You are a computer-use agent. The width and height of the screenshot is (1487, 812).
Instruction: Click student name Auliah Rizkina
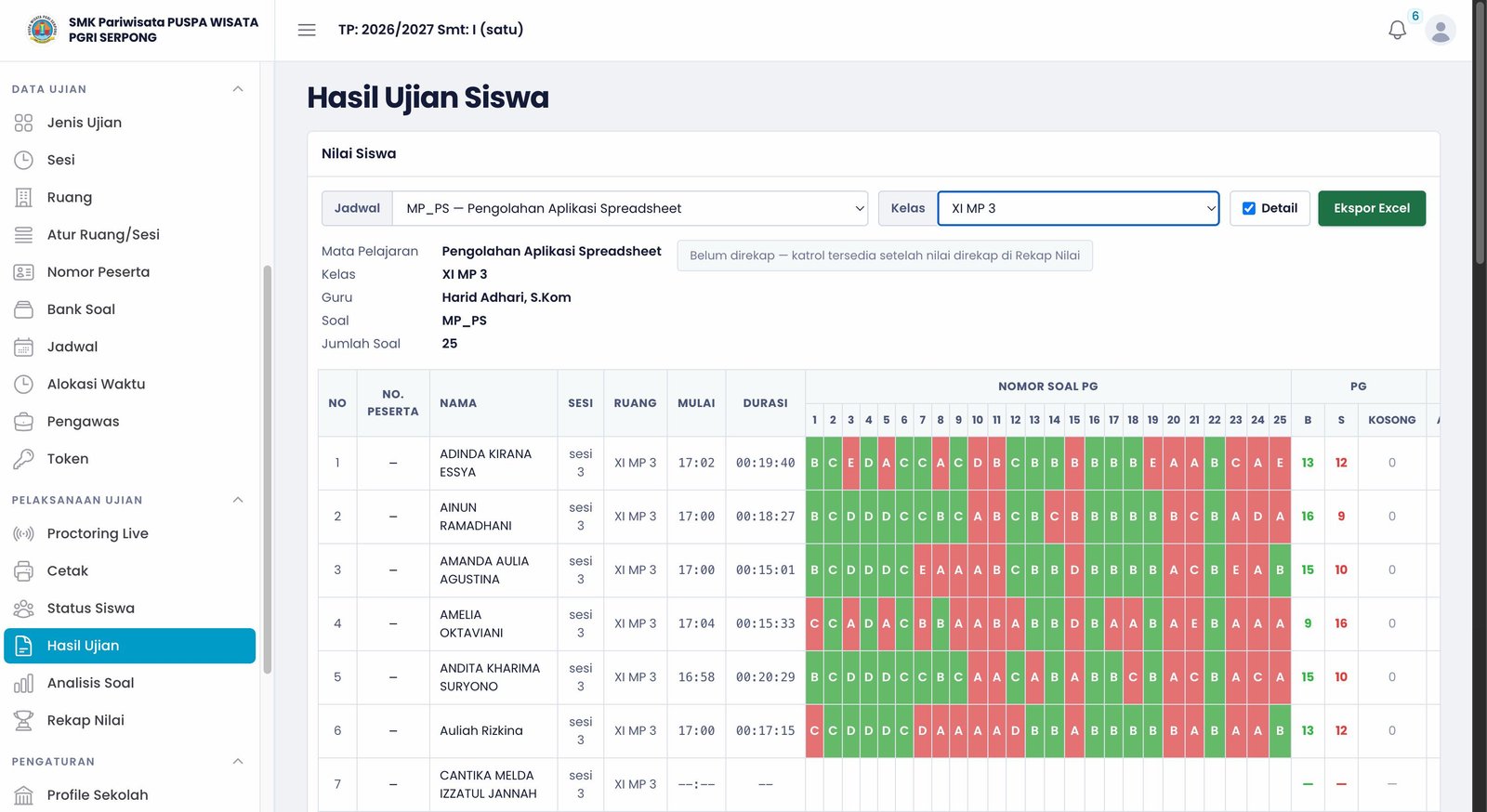coord(481,731)
